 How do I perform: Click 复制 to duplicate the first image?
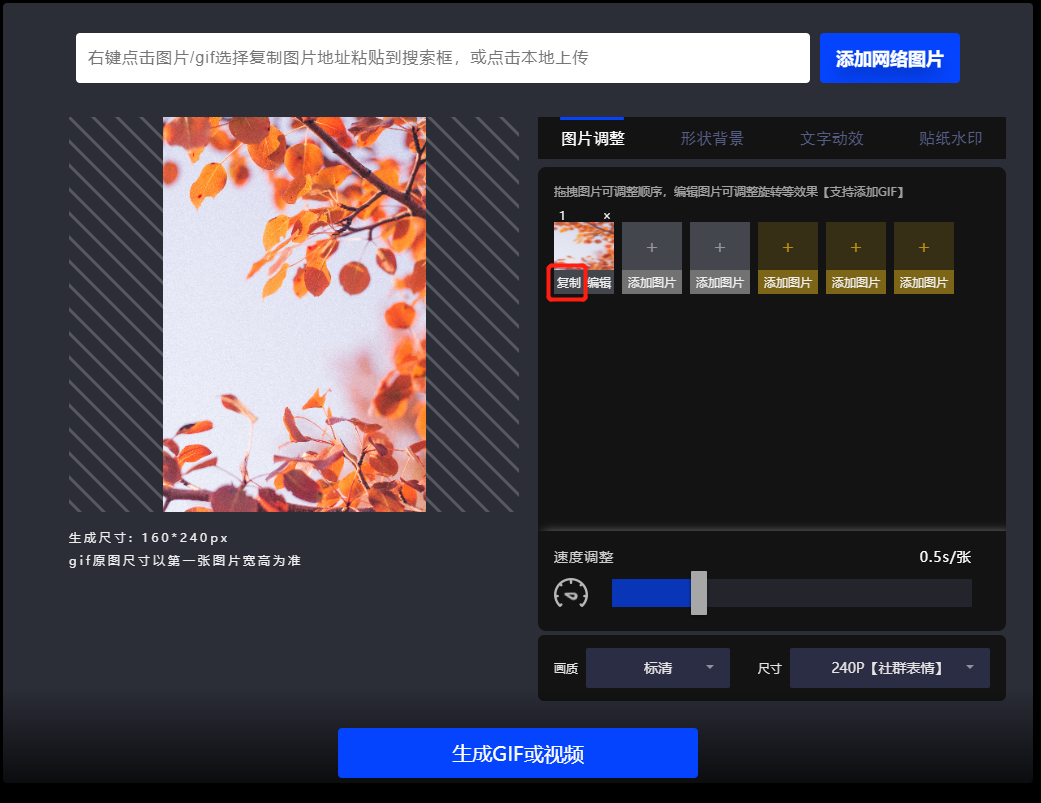pos(566,283)
